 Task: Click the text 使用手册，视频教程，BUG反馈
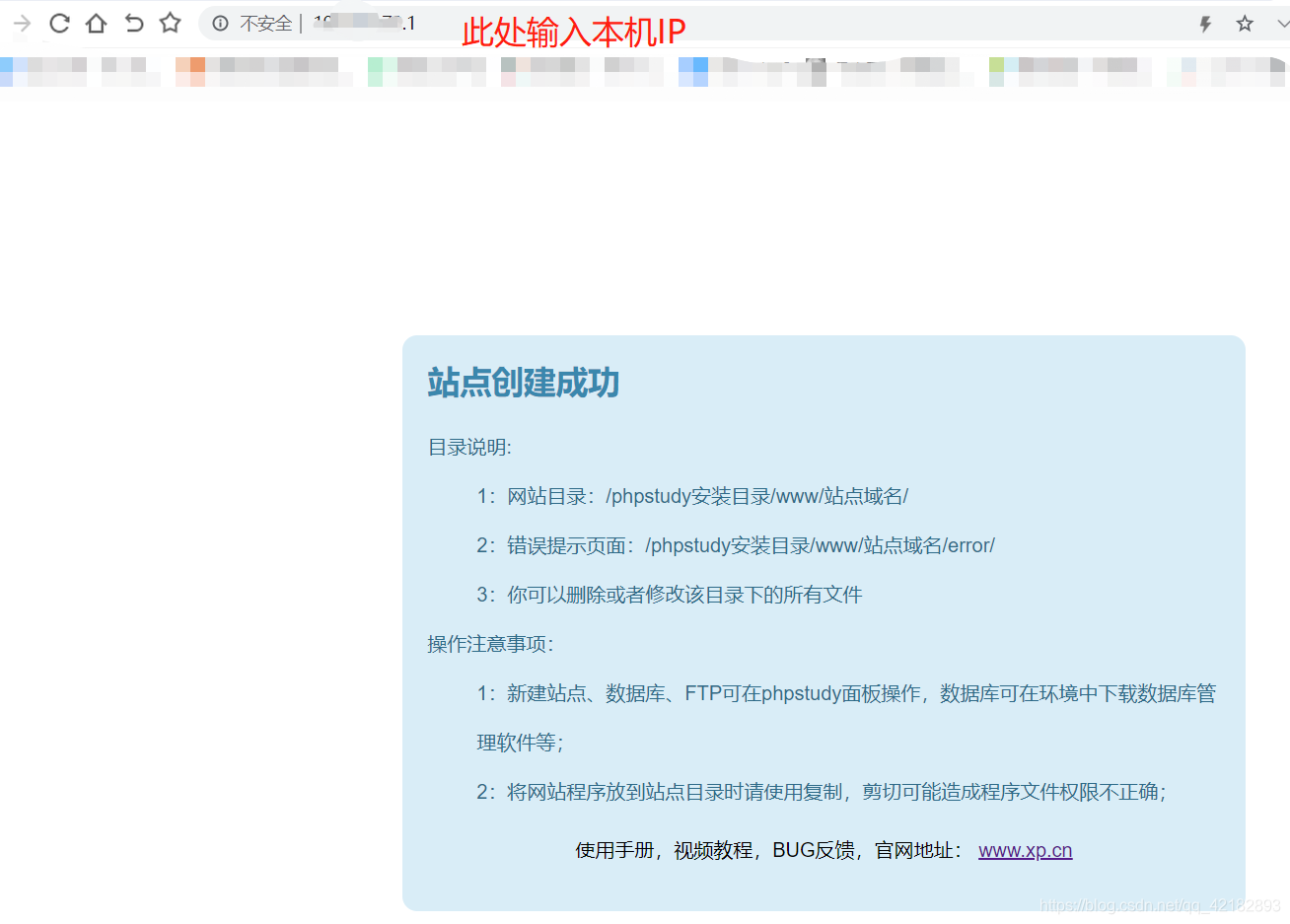tap(715, 850)
